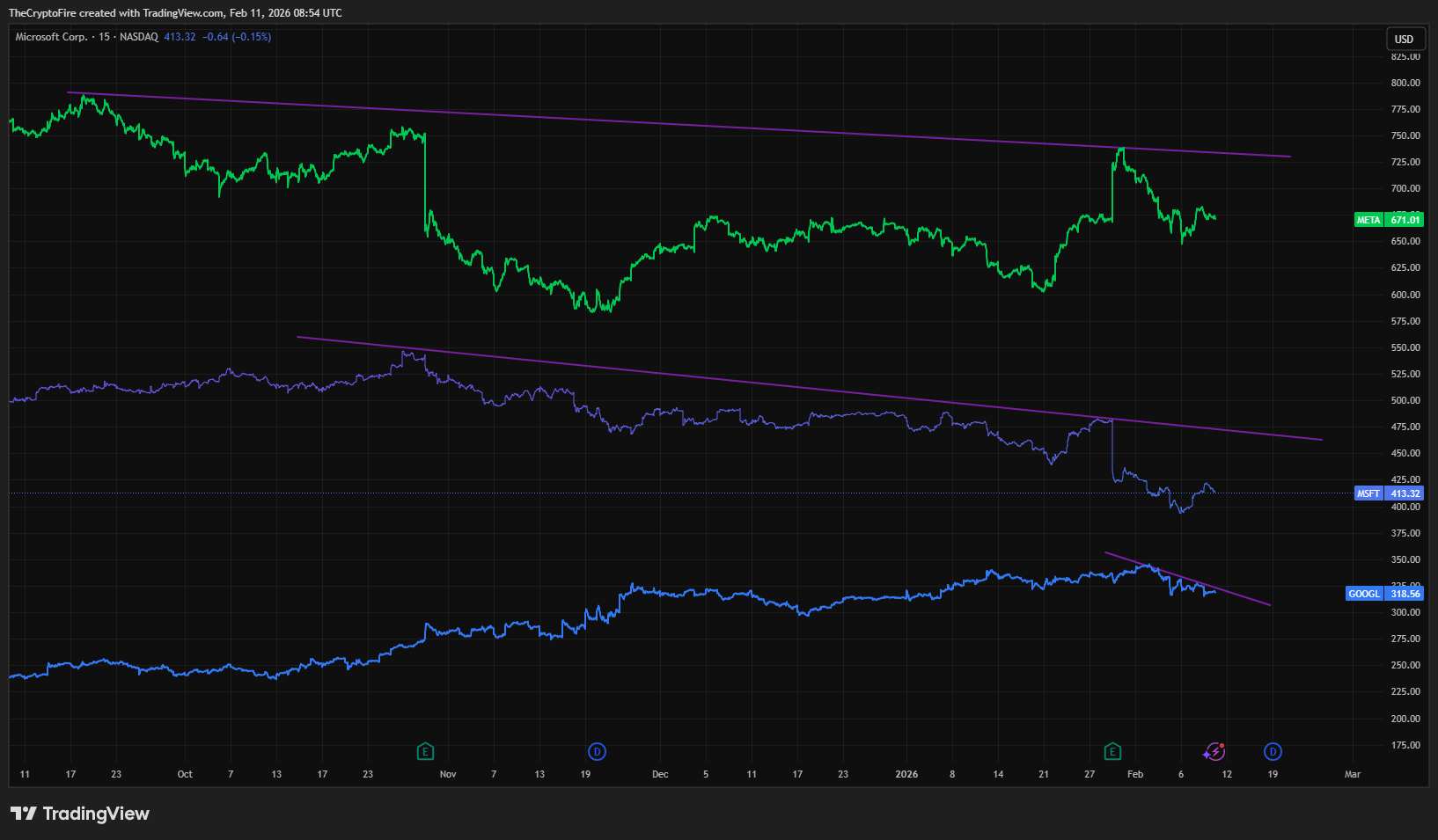This screenshot has height=840, width=1438.
Task: Click the 413.32 value beside NASDAQ in legend
Action: coord(180,37)
